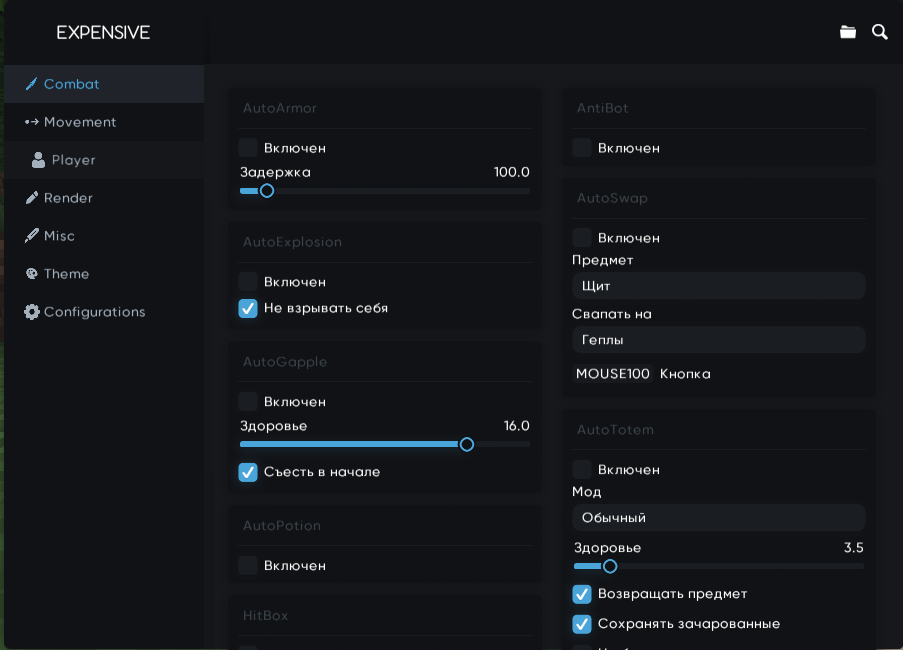Click the AutoTotem module header

(615, 429)
